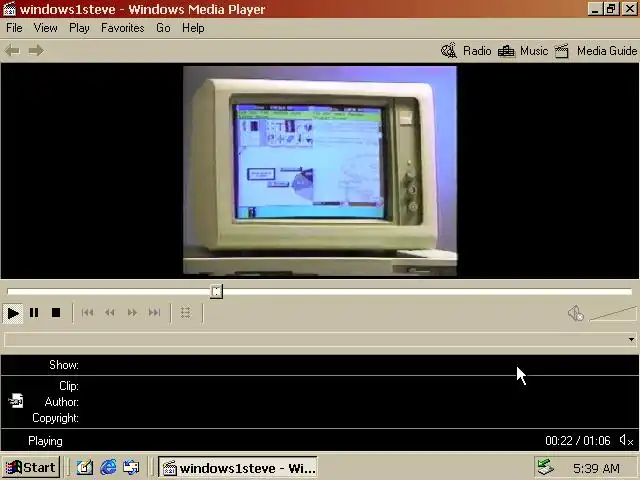Click the Playing status text

coord(45,441)
